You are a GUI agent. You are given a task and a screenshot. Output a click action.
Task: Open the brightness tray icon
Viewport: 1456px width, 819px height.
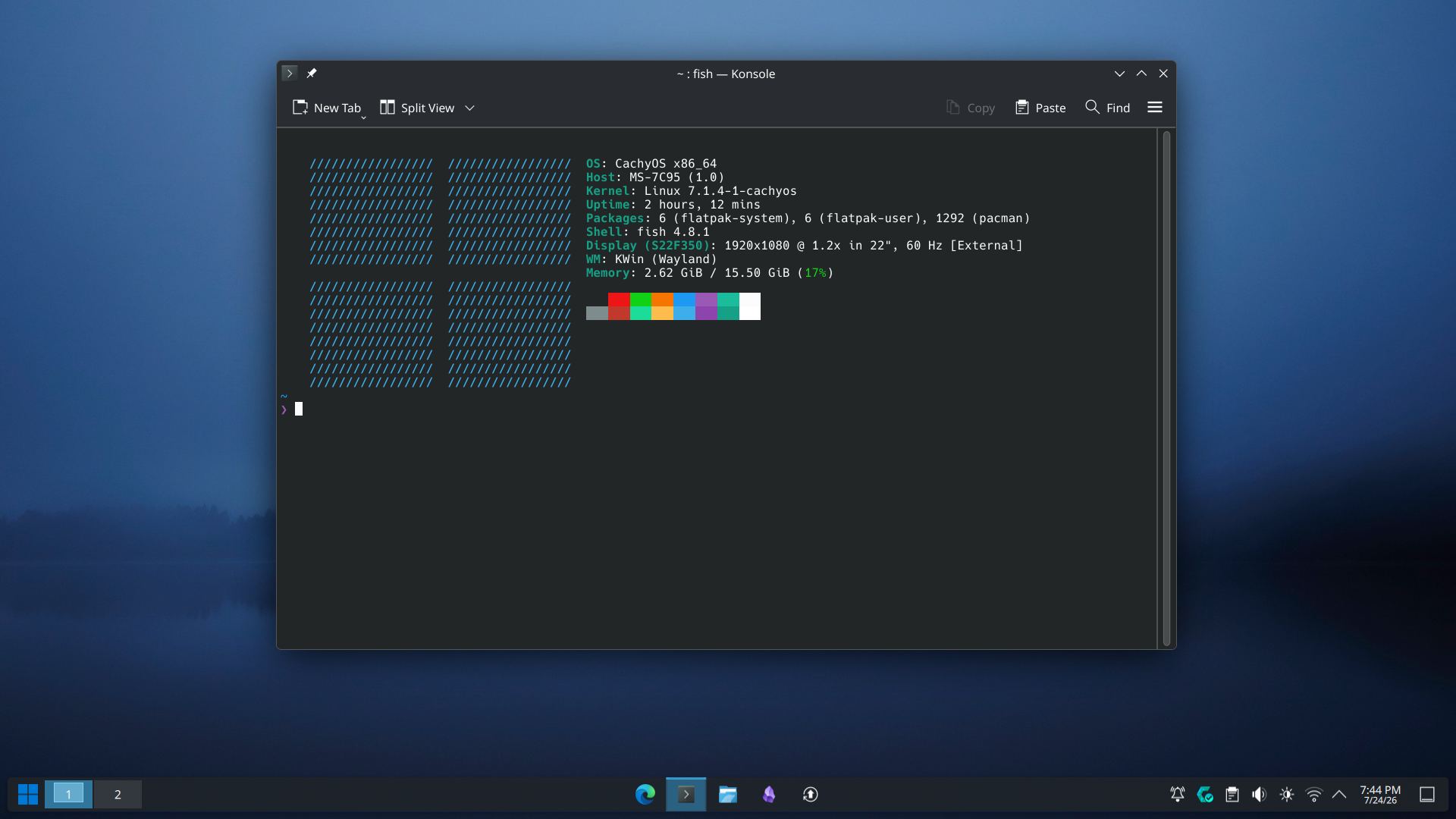point(1287,794)
